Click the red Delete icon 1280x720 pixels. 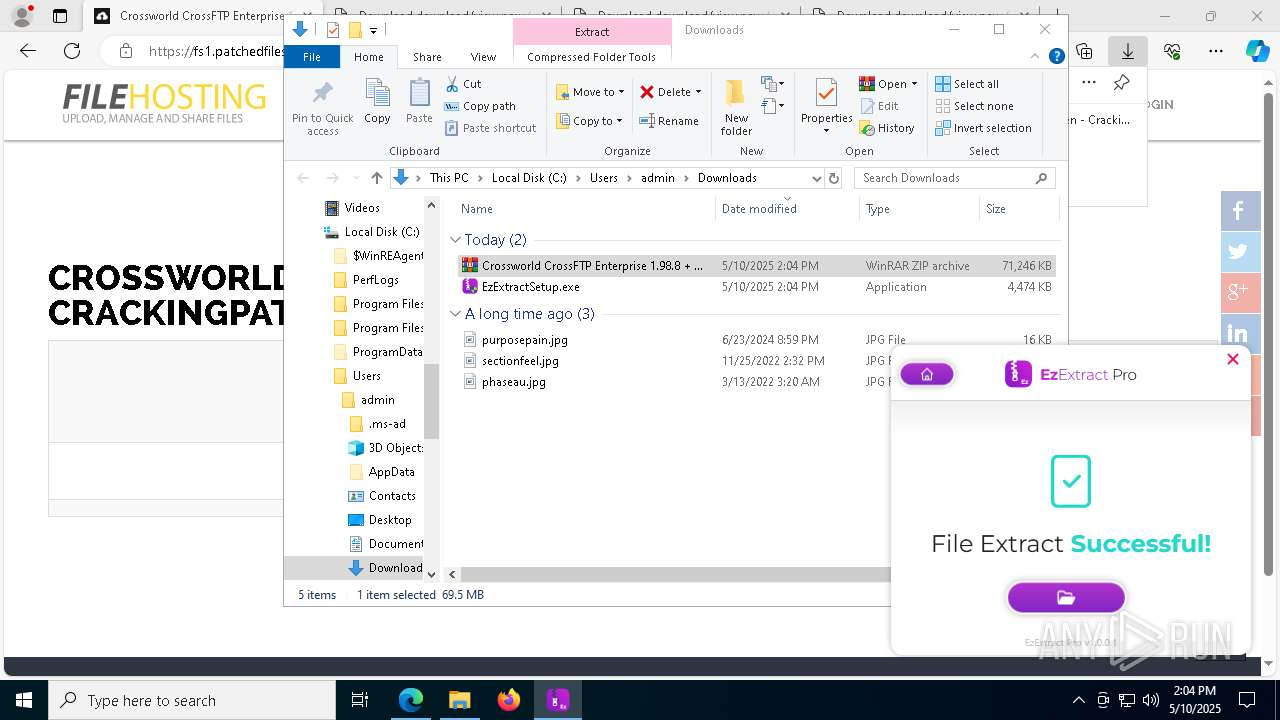(647, 92)
